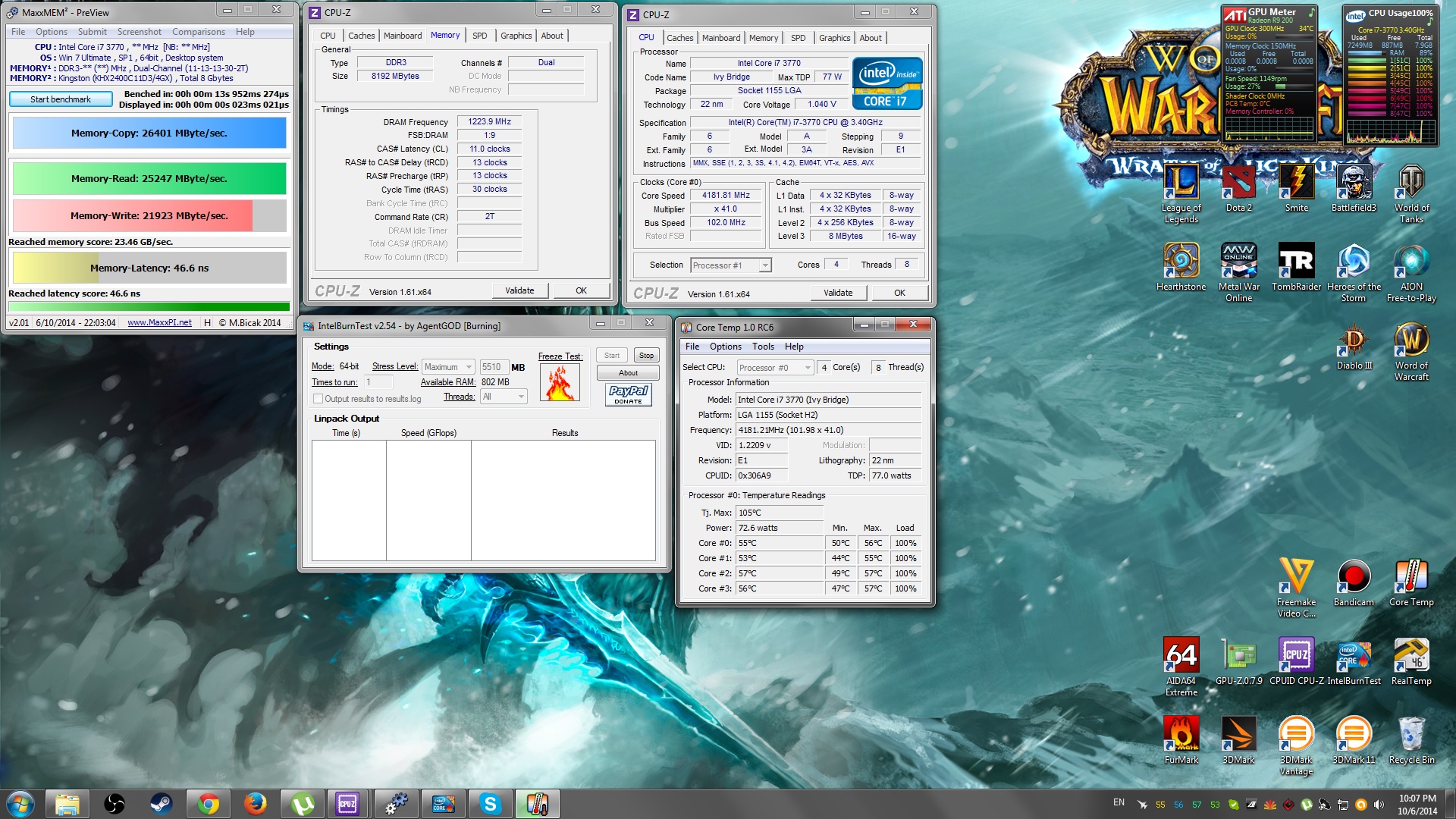Viewport: 1456px width, 819px height.
Task: Launch the Diablo III desktop icon
Action: 1354,341
